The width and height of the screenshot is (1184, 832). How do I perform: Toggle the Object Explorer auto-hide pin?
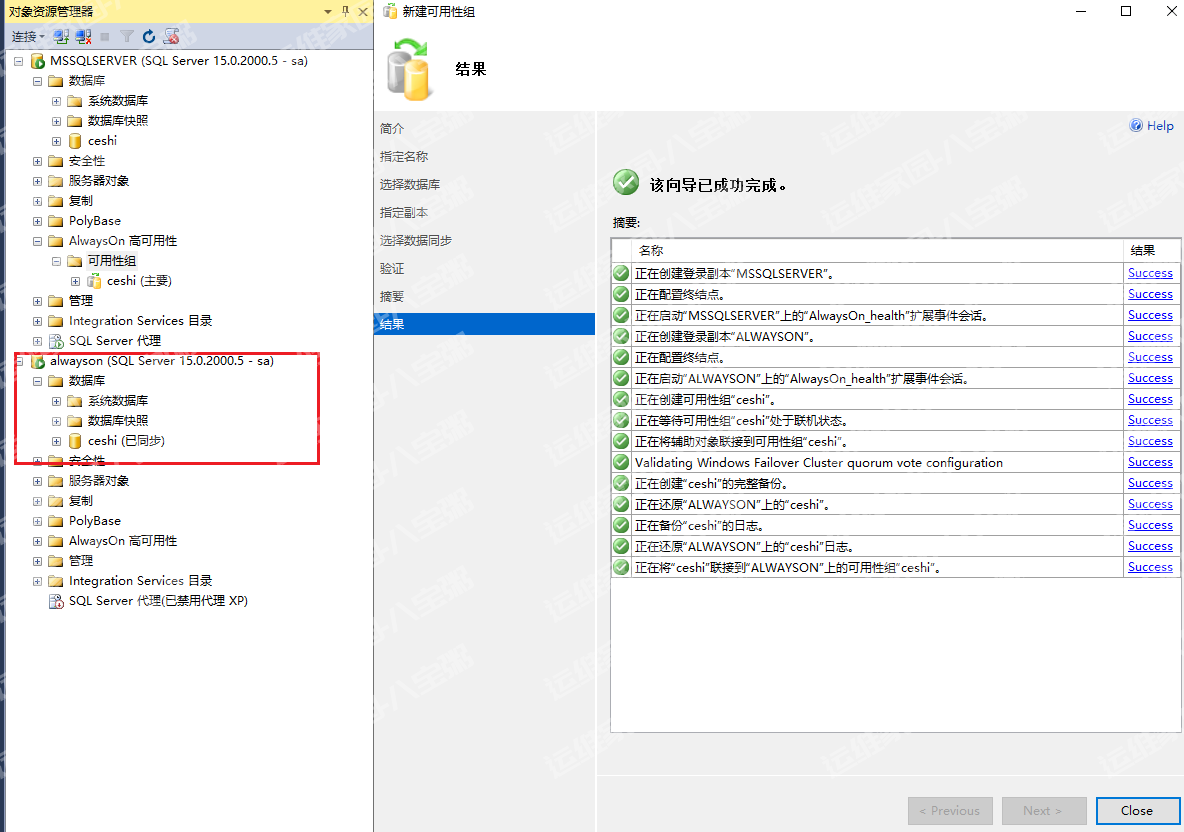(x=345, y=11)
